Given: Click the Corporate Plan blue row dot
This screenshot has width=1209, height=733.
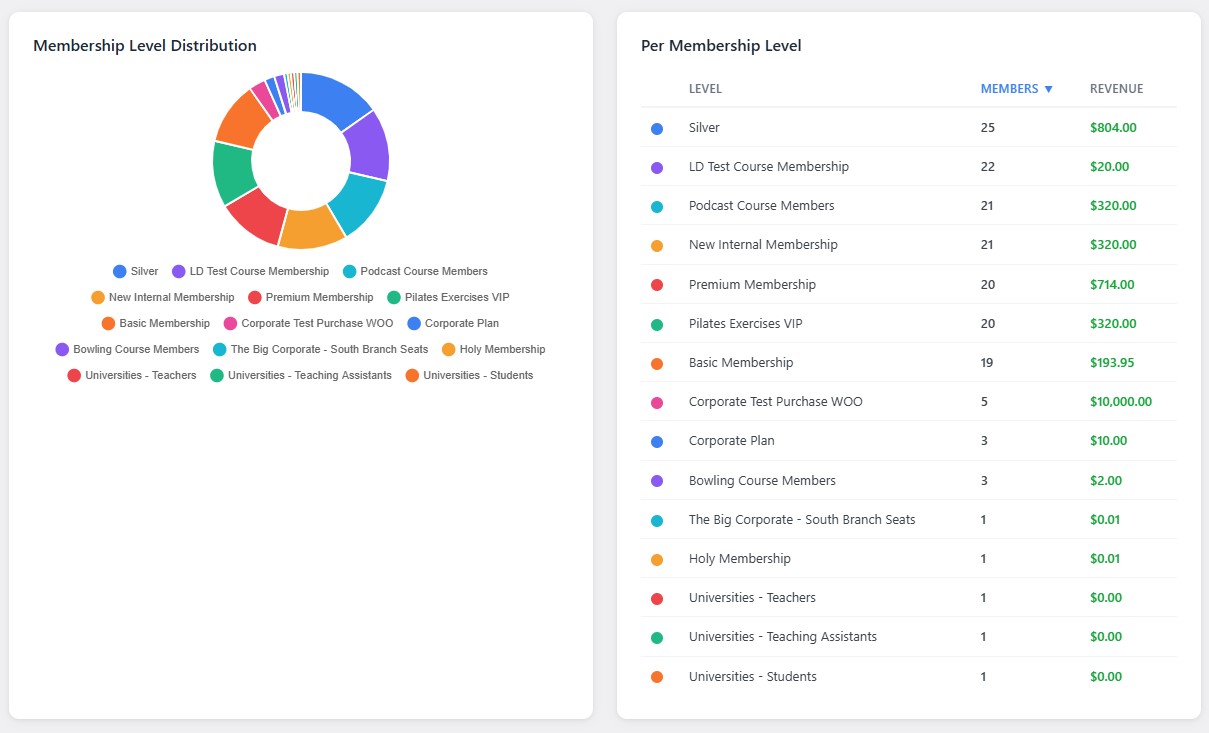Looking at the screenshot, I should [657, 442].
